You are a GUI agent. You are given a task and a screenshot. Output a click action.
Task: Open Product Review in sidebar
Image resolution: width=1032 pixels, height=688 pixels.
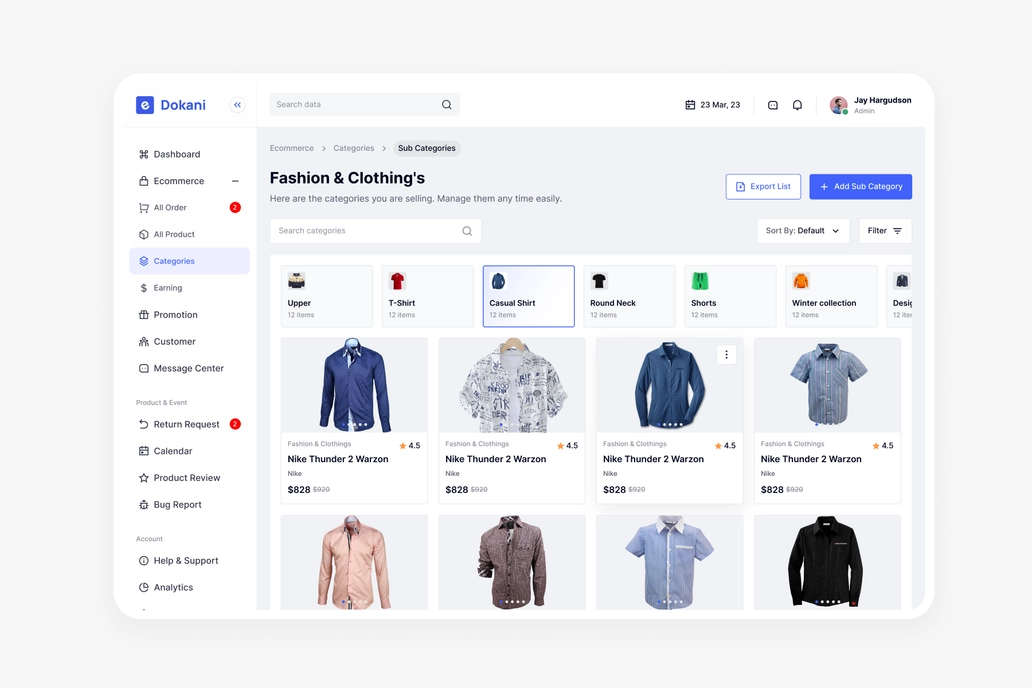click(190, 478)
